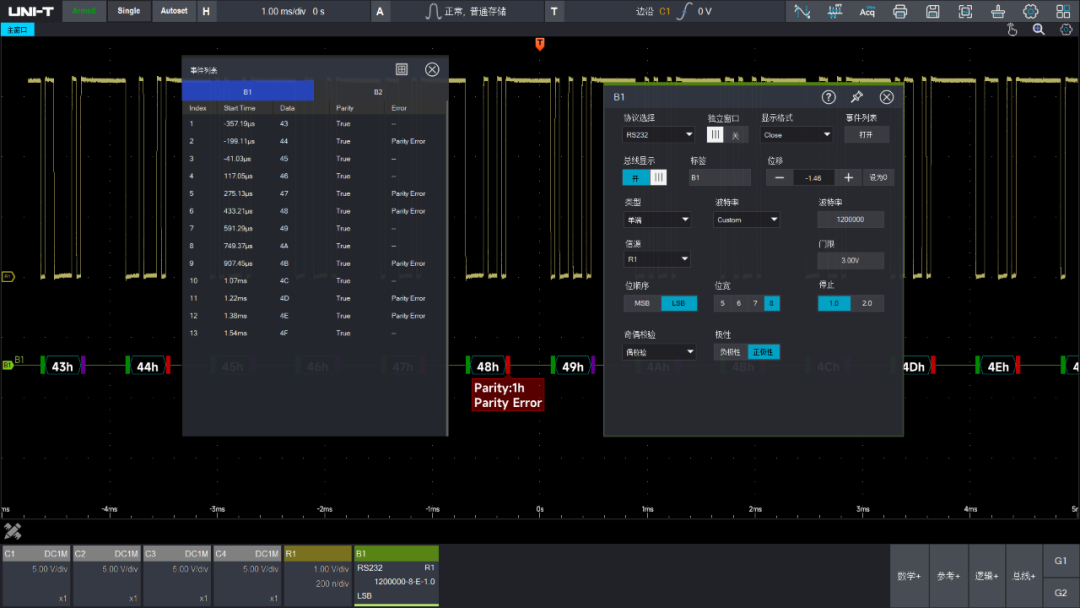
Task: Set bit width to 8
Action: pyautogui.click(x=771, y=303)
